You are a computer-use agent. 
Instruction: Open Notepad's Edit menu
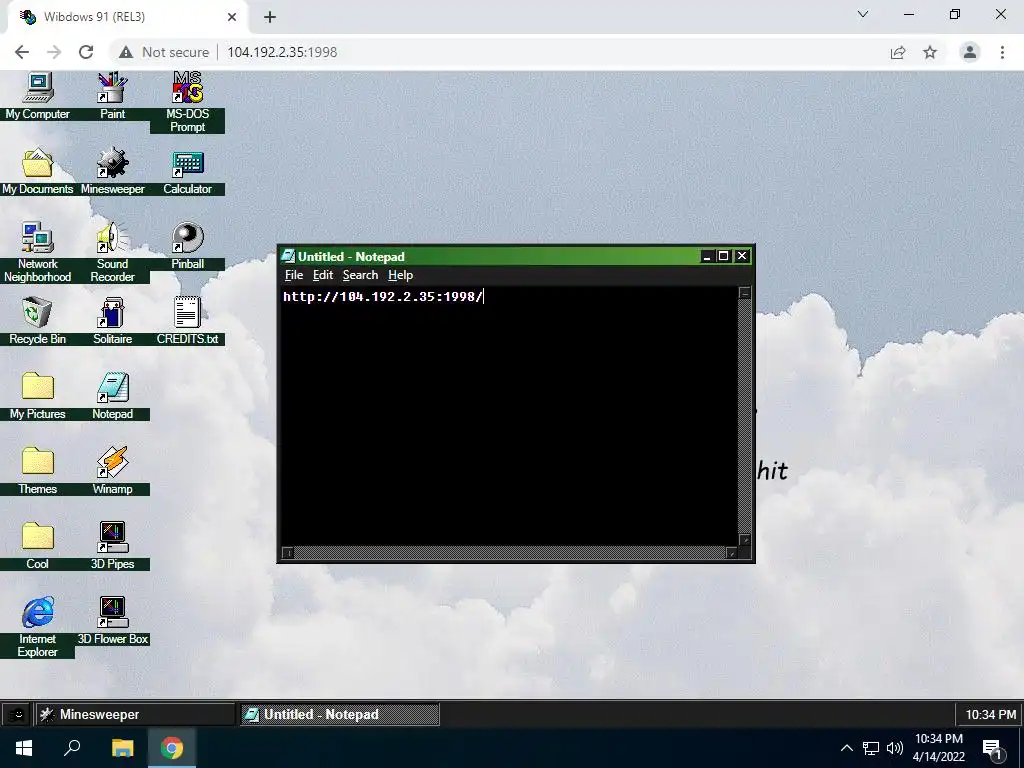(323, 275)
